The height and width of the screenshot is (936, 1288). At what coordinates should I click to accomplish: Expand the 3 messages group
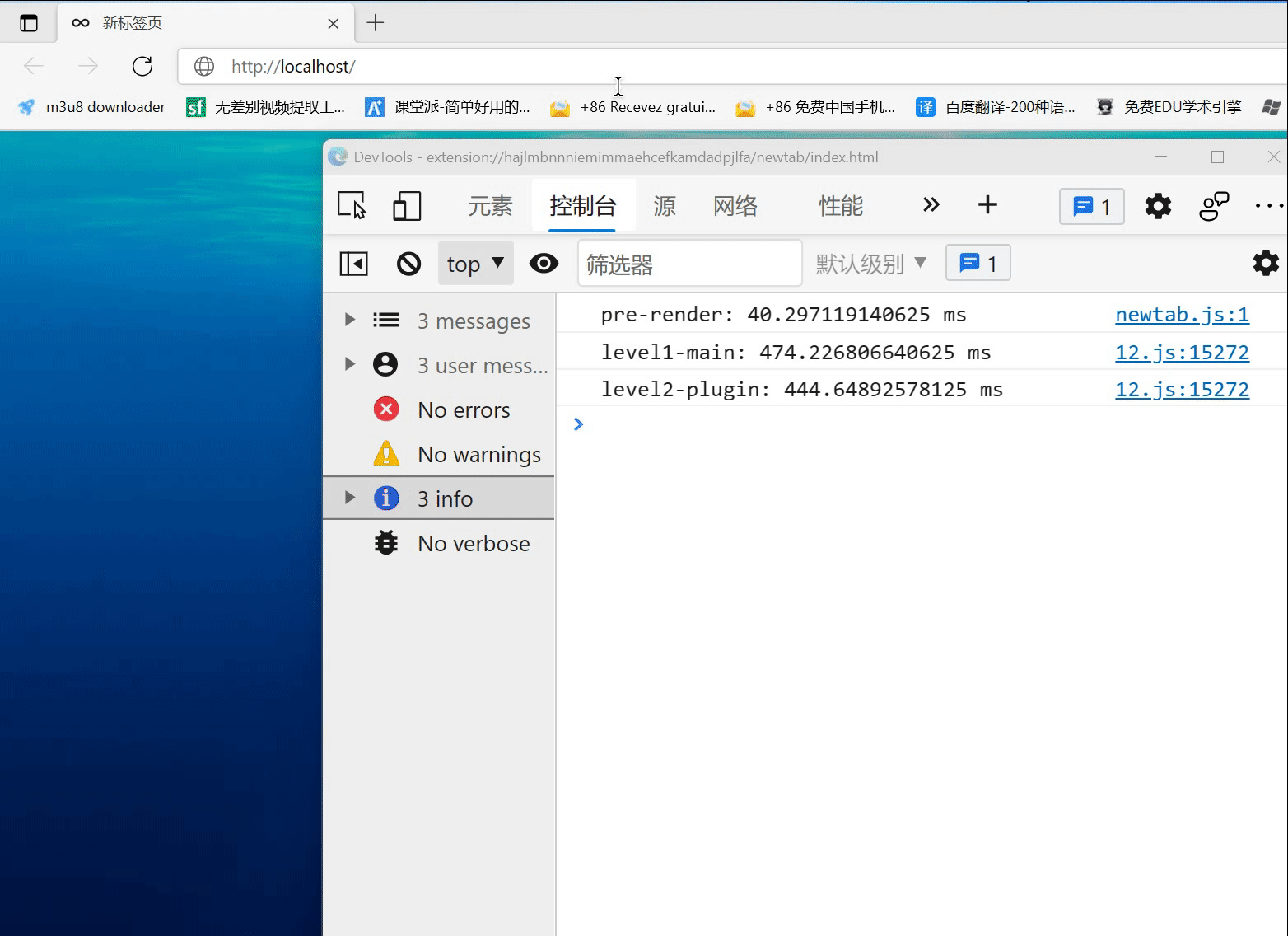click(x=350, y=320)
